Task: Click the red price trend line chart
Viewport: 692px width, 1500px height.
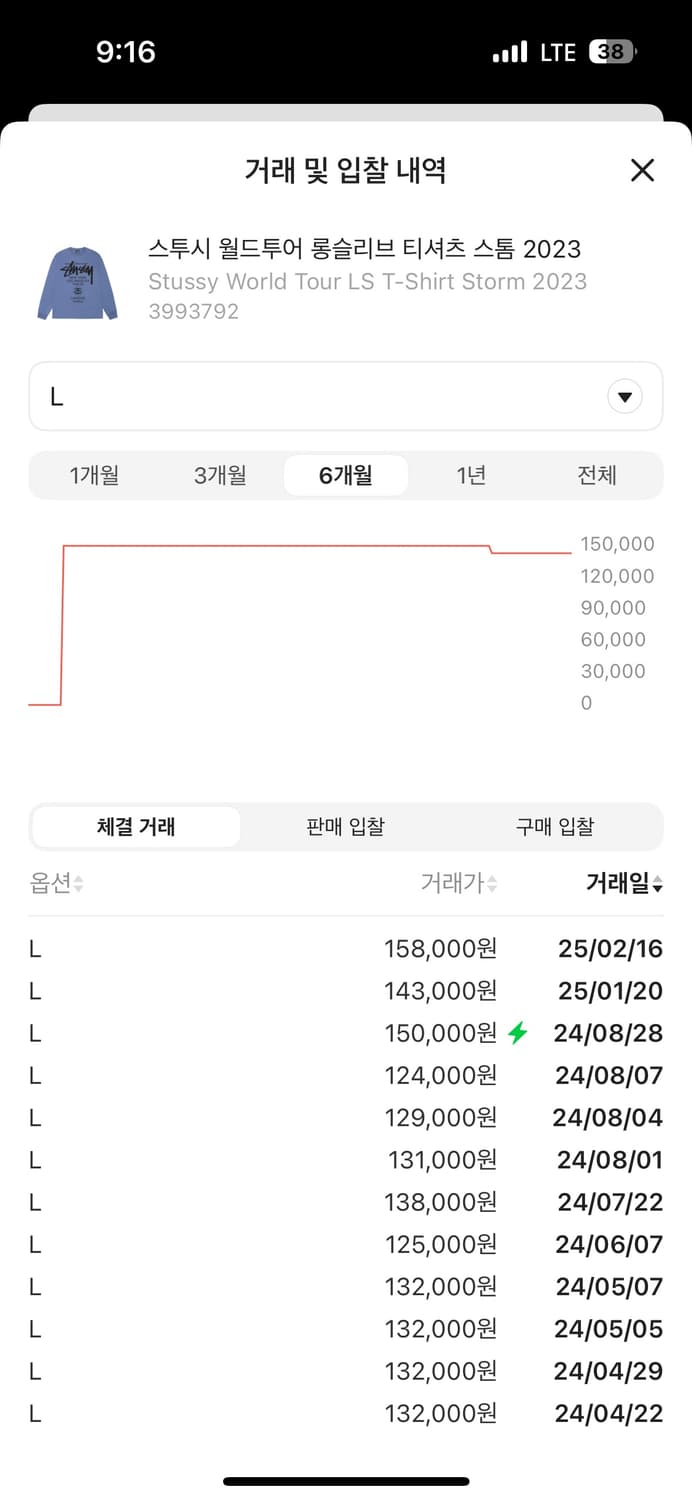Action: [300, 546]
